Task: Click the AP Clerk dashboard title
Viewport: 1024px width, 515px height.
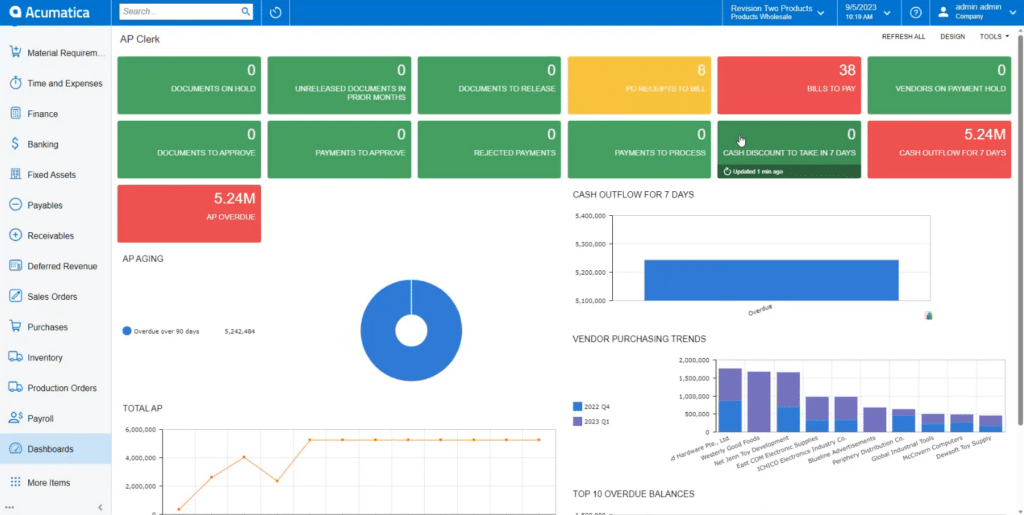Action: [140, 39]
